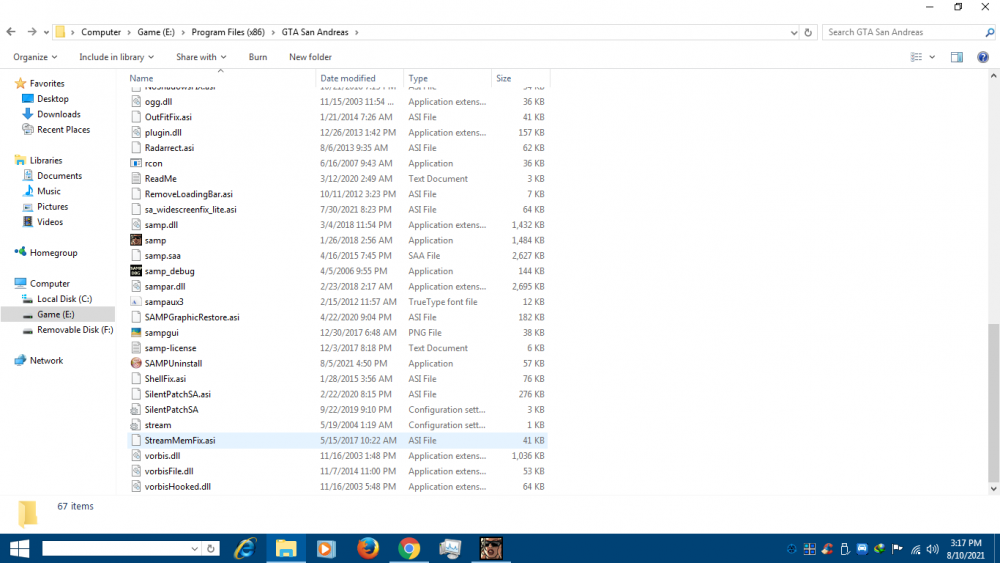Viewport: 1000px width, 563px height.
Task: Launch media player from taskbar
Action: (326, 548)
